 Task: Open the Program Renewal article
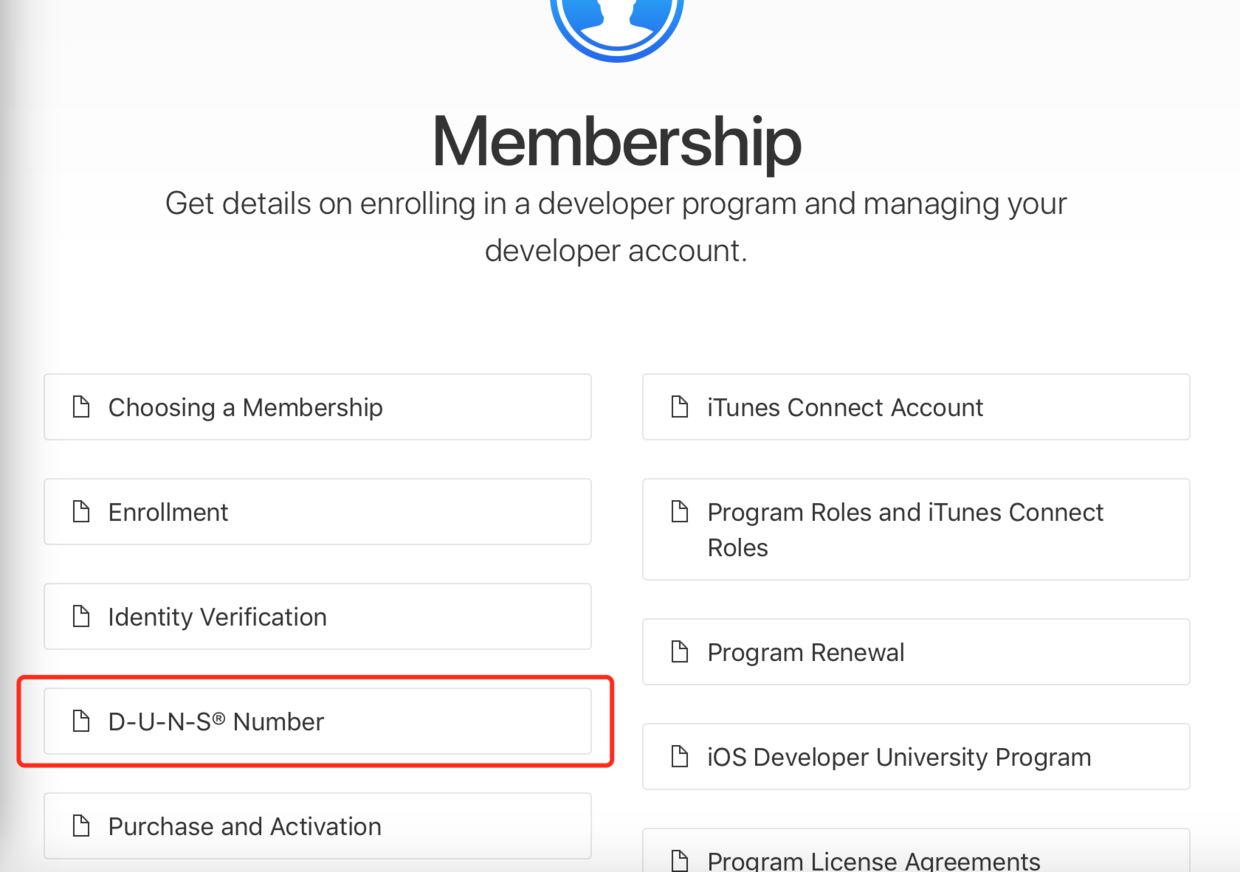coord(805,652)
